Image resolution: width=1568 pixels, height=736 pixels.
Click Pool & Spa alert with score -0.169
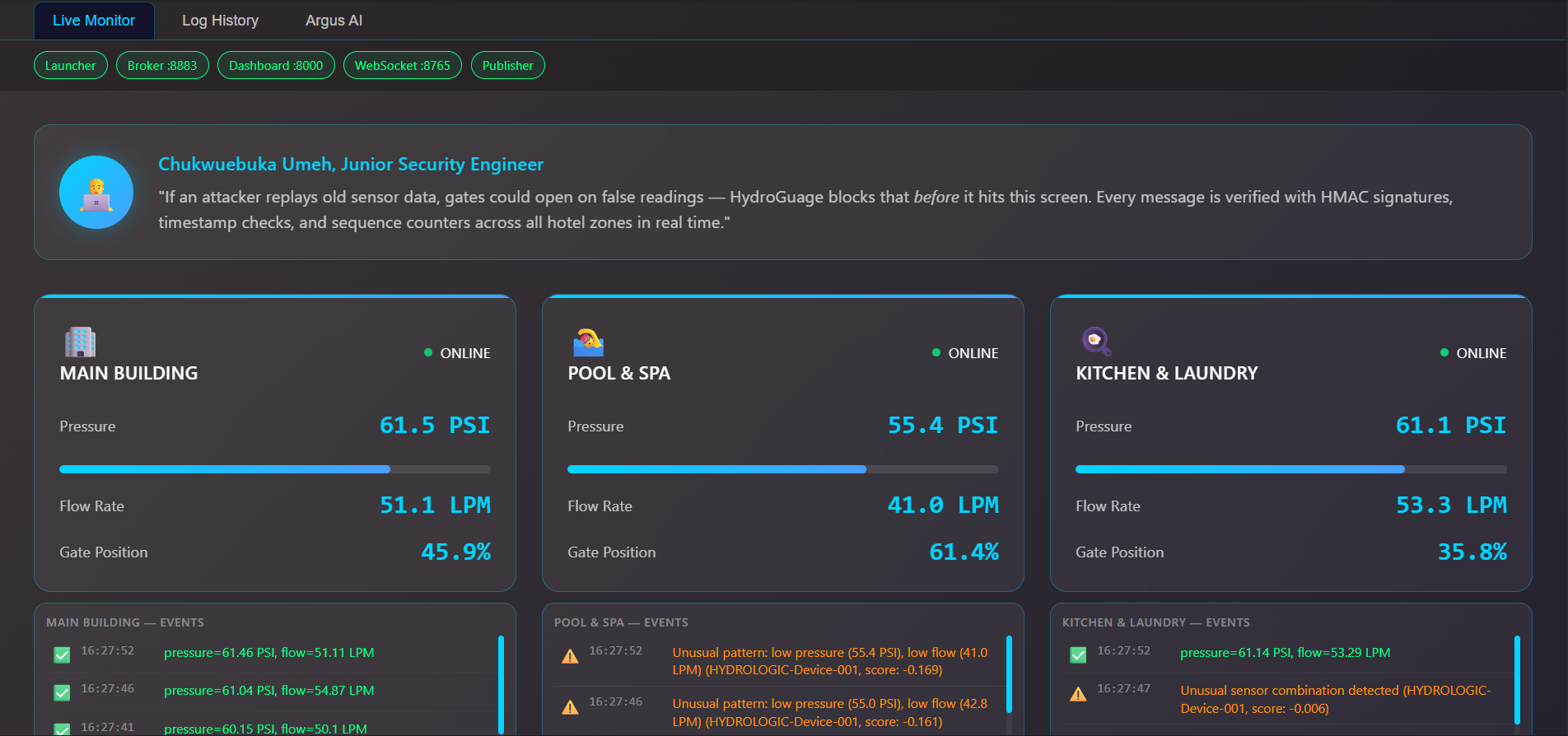click(x=830, y=661)
